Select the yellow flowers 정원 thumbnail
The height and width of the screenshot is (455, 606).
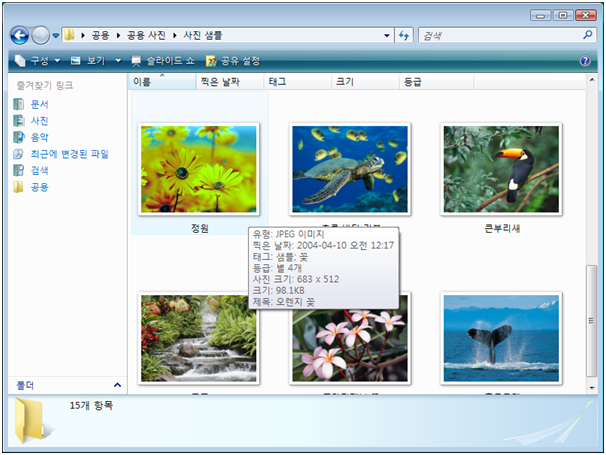199,169
